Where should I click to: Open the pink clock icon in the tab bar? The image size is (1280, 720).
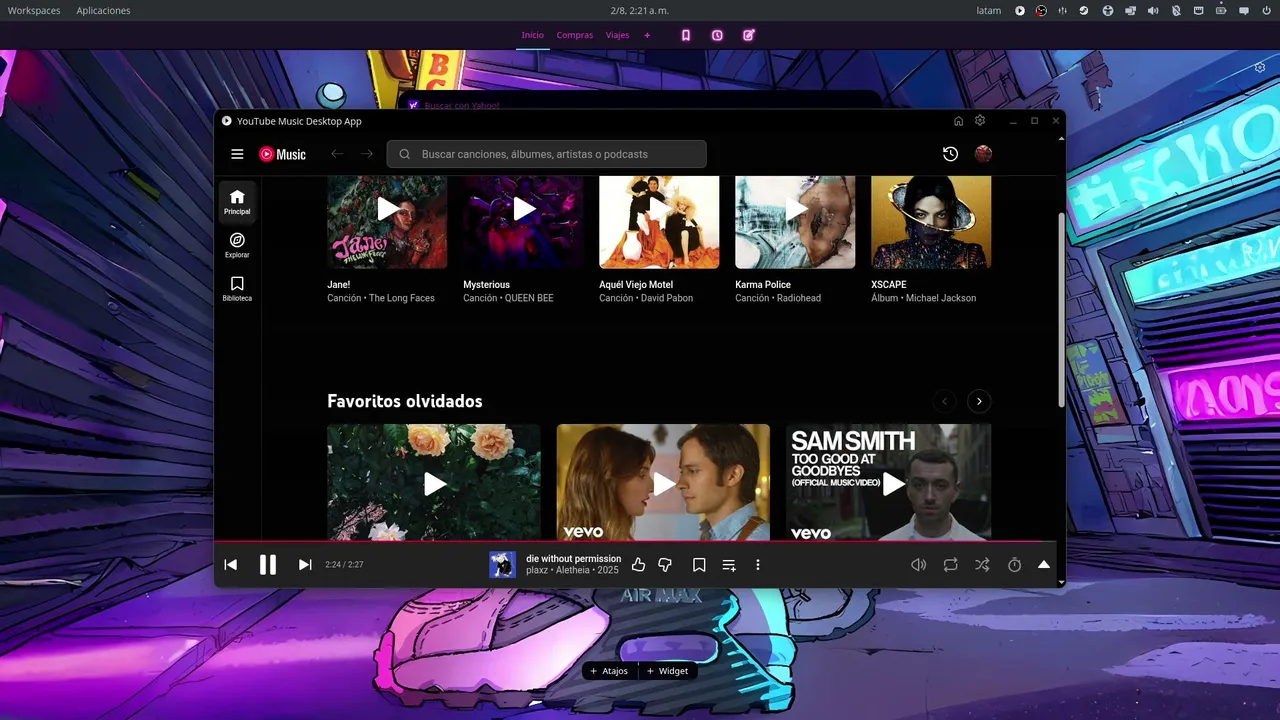(x=717, y=35)
